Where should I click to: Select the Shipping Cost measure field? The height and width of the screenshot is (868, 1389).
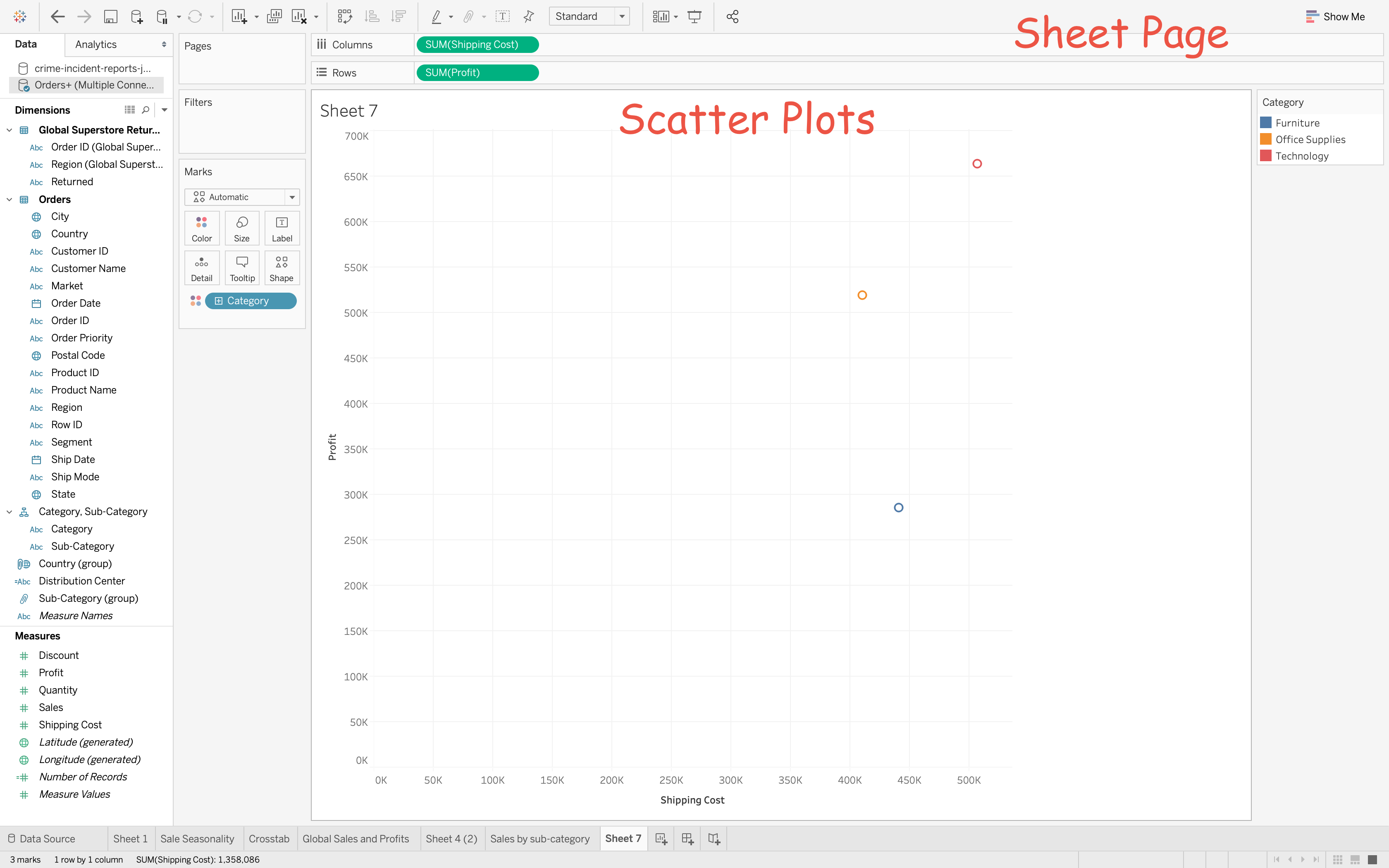pyautogui.click(x=70, y=725)
